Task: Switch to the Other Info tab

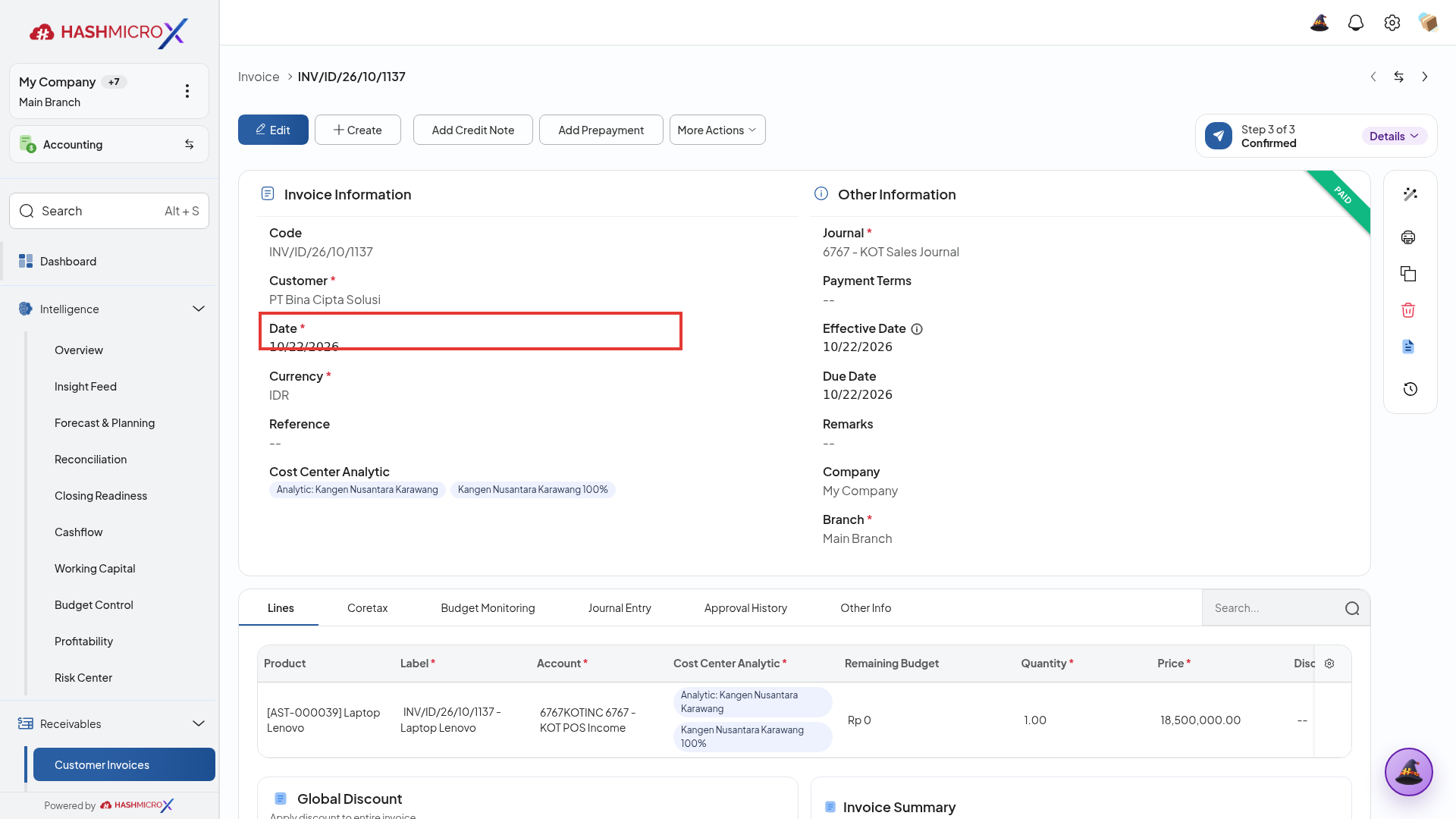Action: tap(865, 608)
